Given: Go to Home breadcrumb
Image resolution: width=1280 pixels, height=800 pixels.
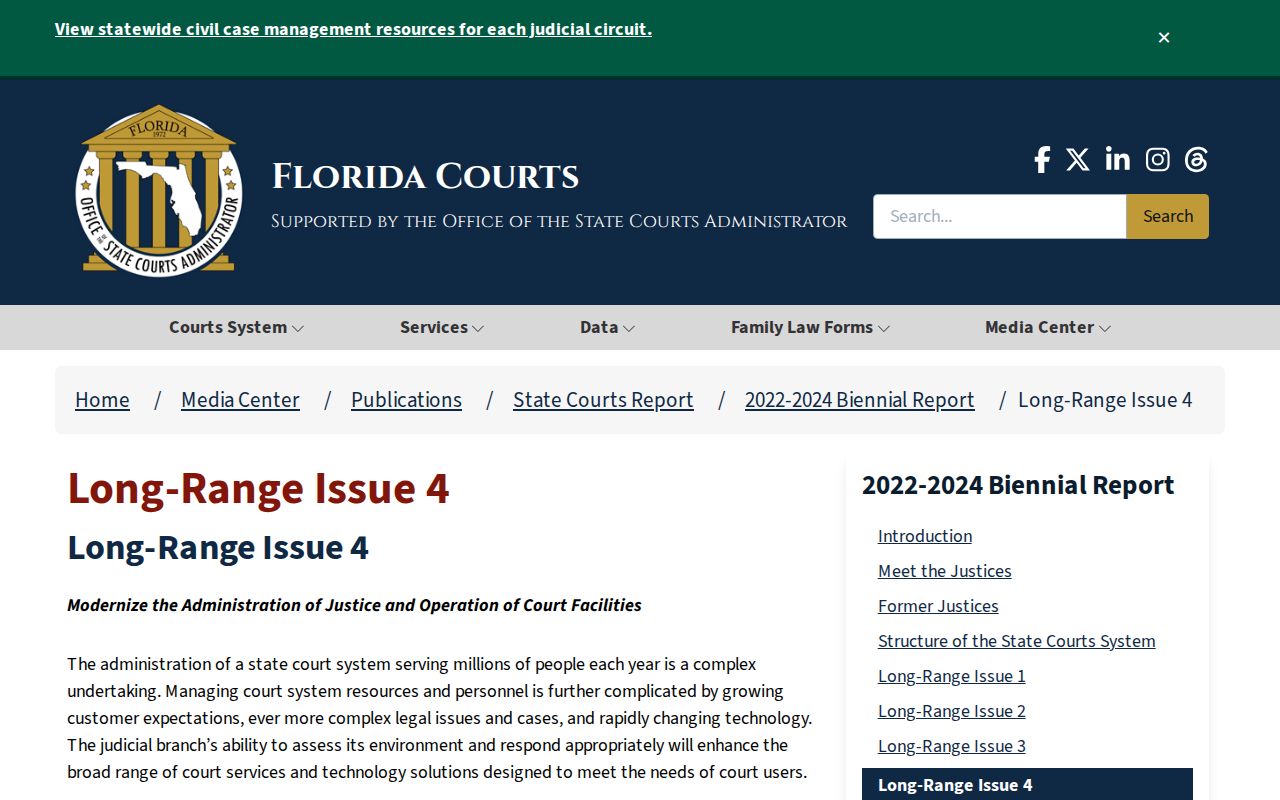Looking at the screenshot, I should click(x=102, y=400).
